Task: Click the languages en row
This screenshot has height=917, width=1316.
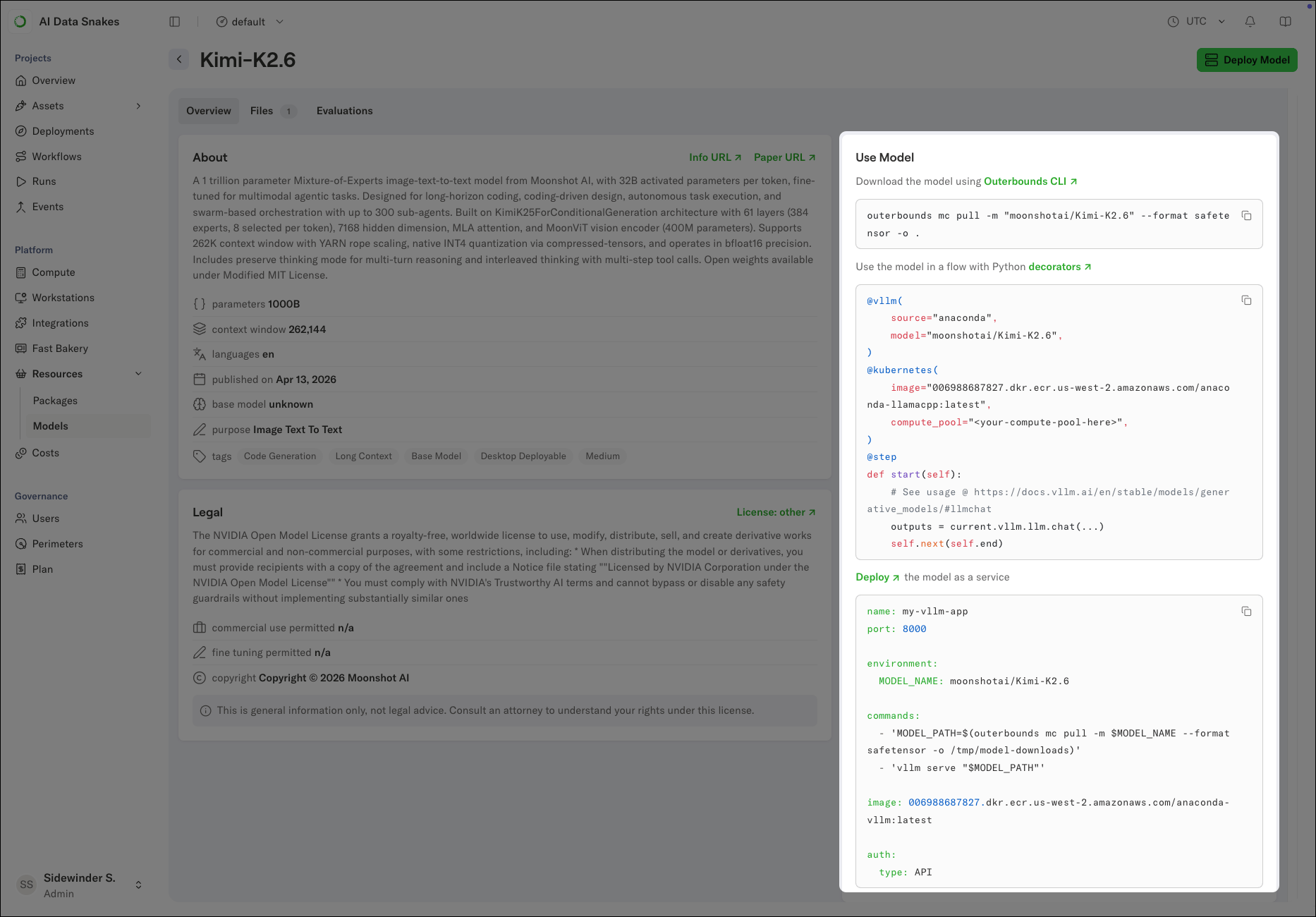Action: (x=505, y=354)
